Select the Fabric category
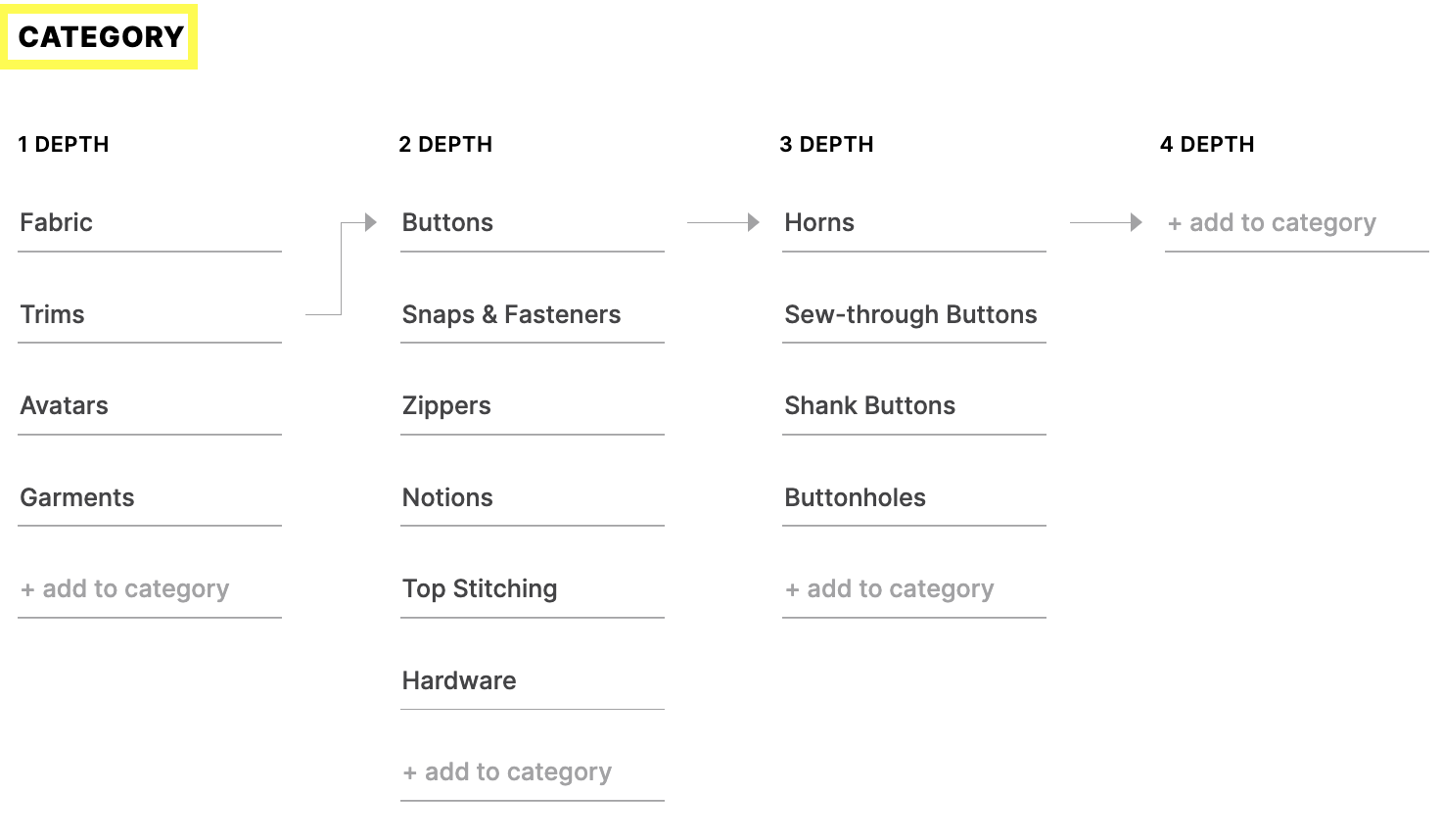 (x=150, y=223)
